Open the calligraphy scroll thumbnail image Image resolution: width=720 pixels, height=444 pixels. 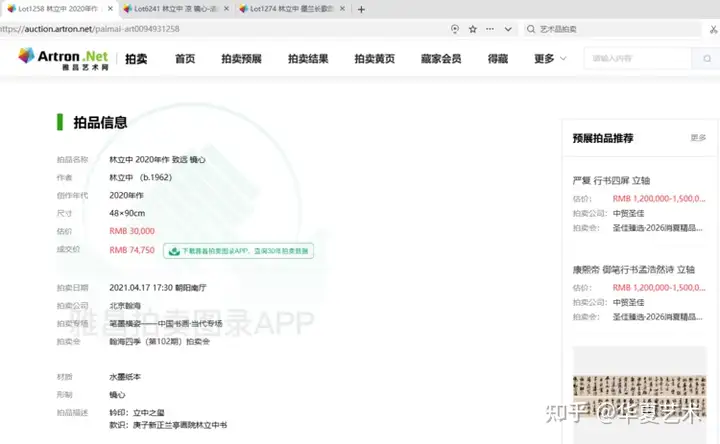click(x=639, y=395)
